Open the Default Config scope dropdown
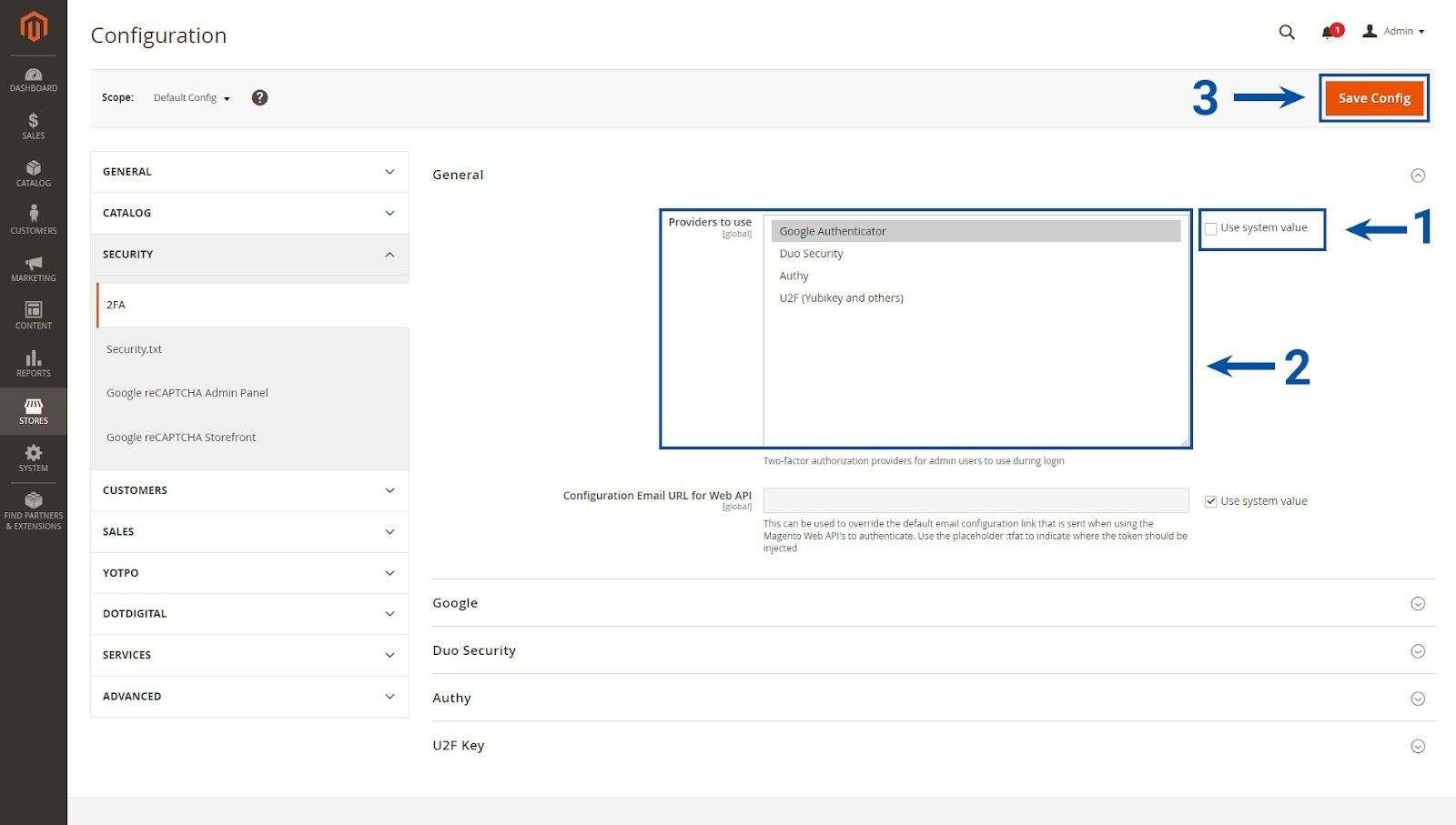Viewport: 1456px width, 825px height. pos(191,97)
